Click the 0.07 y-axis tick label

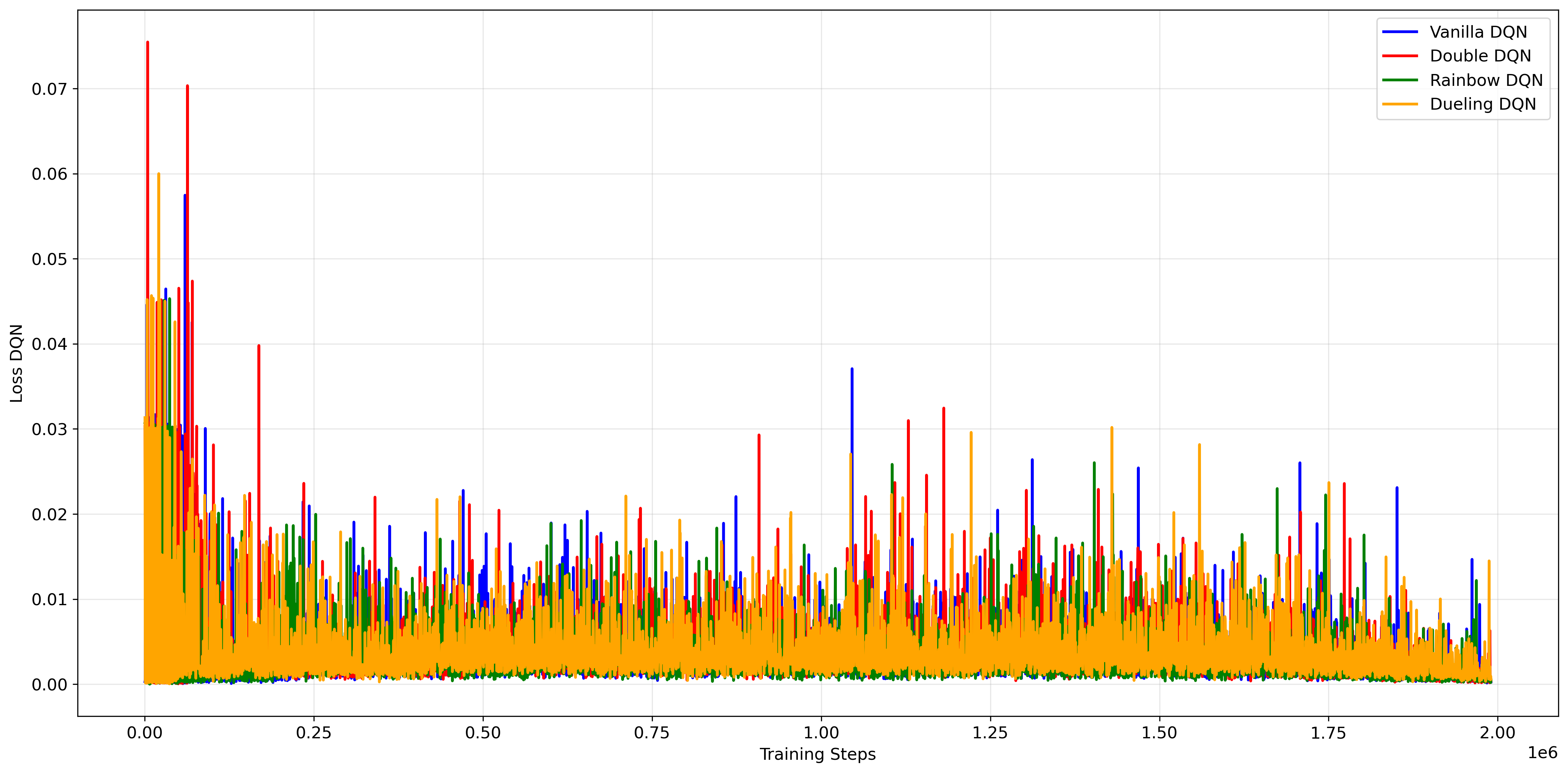[x=50, y=90]
